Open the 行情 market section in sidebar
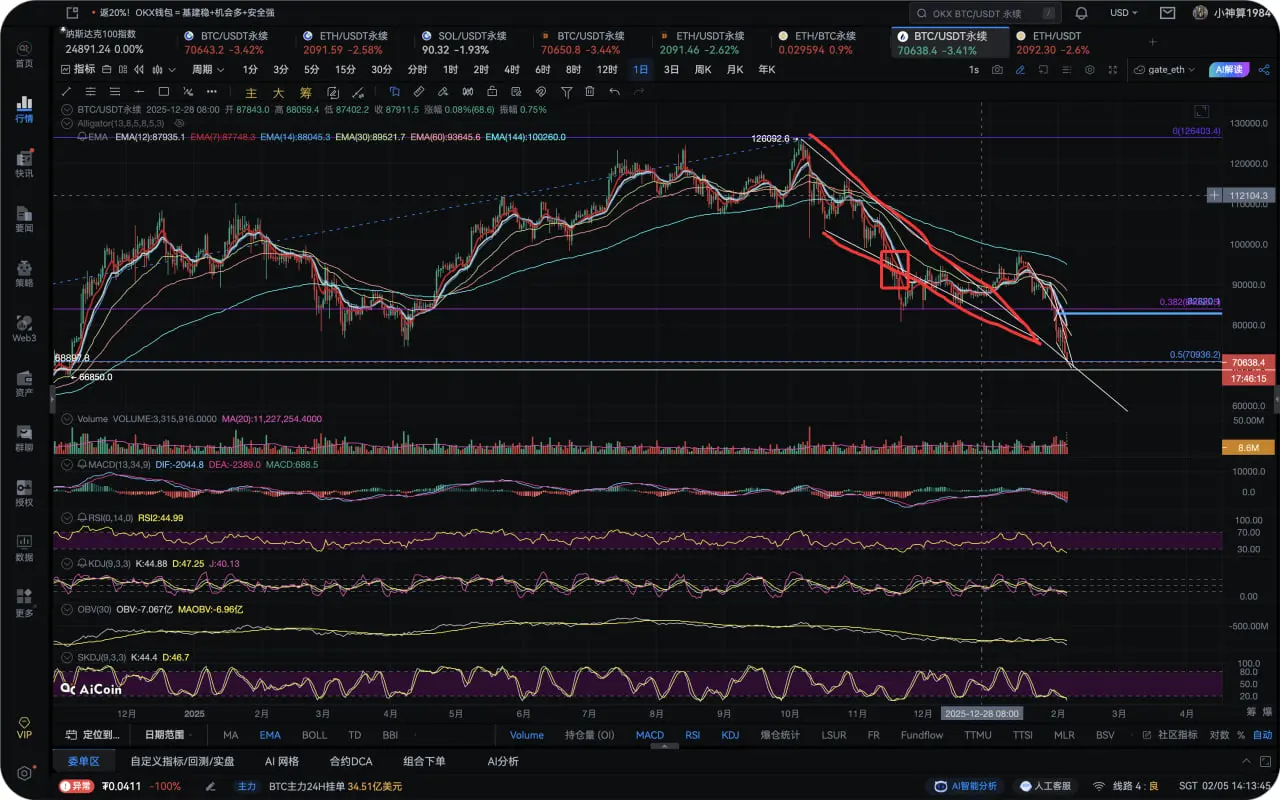The width and height of the screenshot is (1280, 800). pyautogui.click(x=24, y=109)
